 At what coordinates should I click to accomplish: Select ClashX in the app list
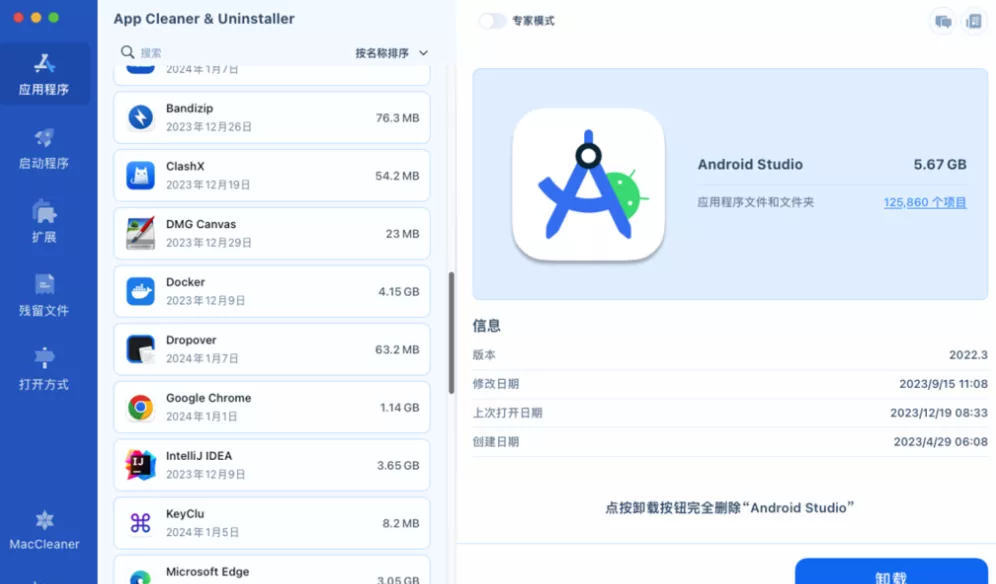point(272,175)
